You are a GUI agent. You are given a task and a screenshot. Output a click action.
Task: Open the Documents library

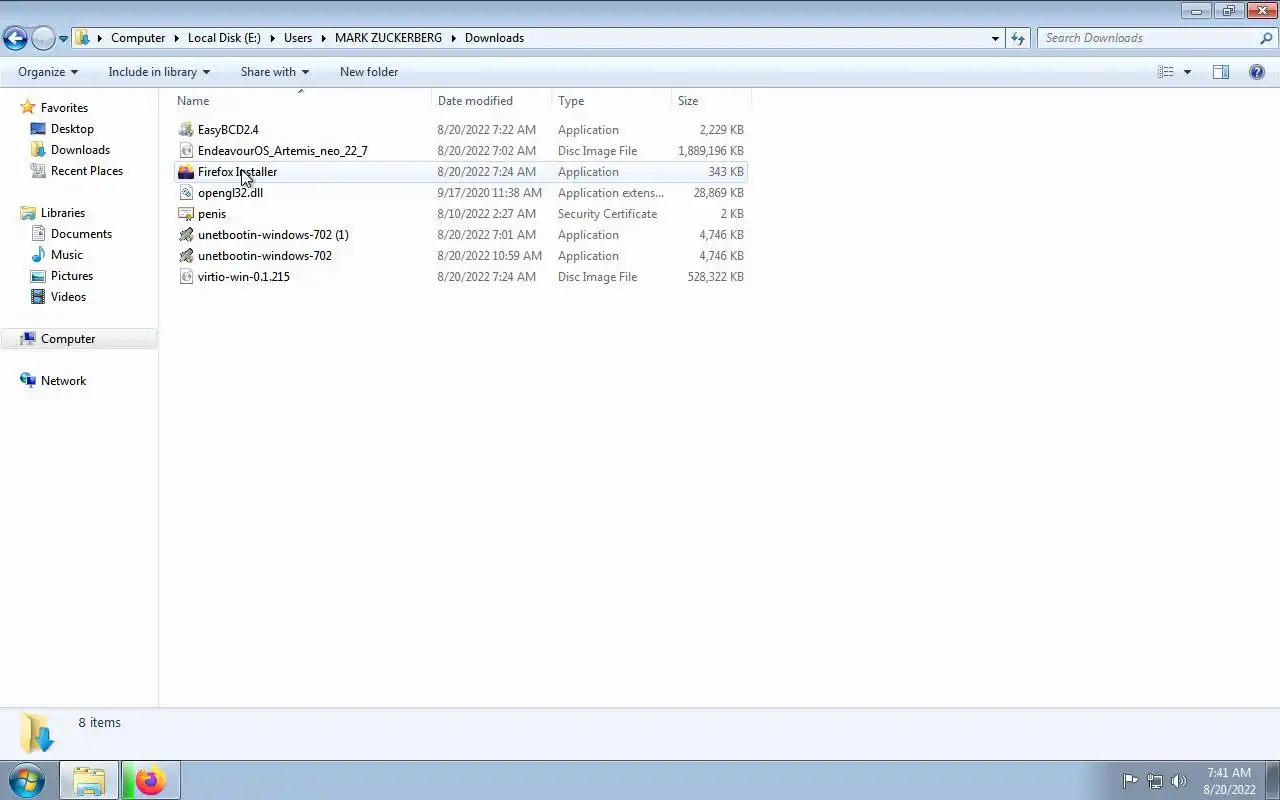81,234
